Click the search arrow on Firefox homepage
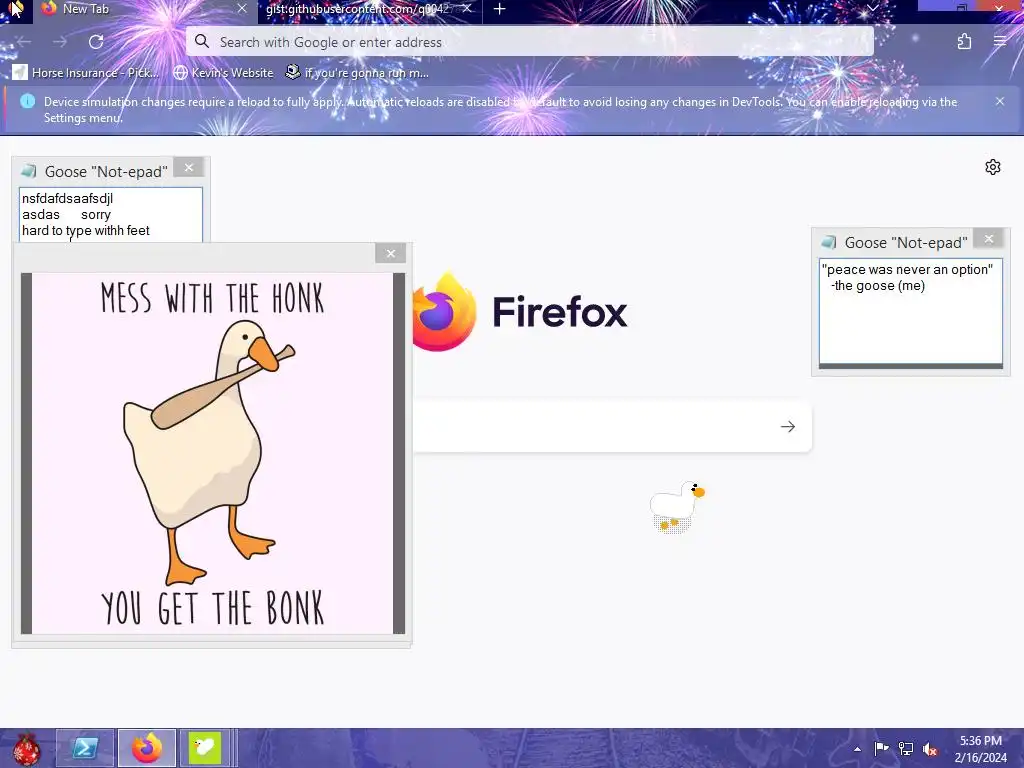The height and width of the screenshot is (768, 1024). 788,426
